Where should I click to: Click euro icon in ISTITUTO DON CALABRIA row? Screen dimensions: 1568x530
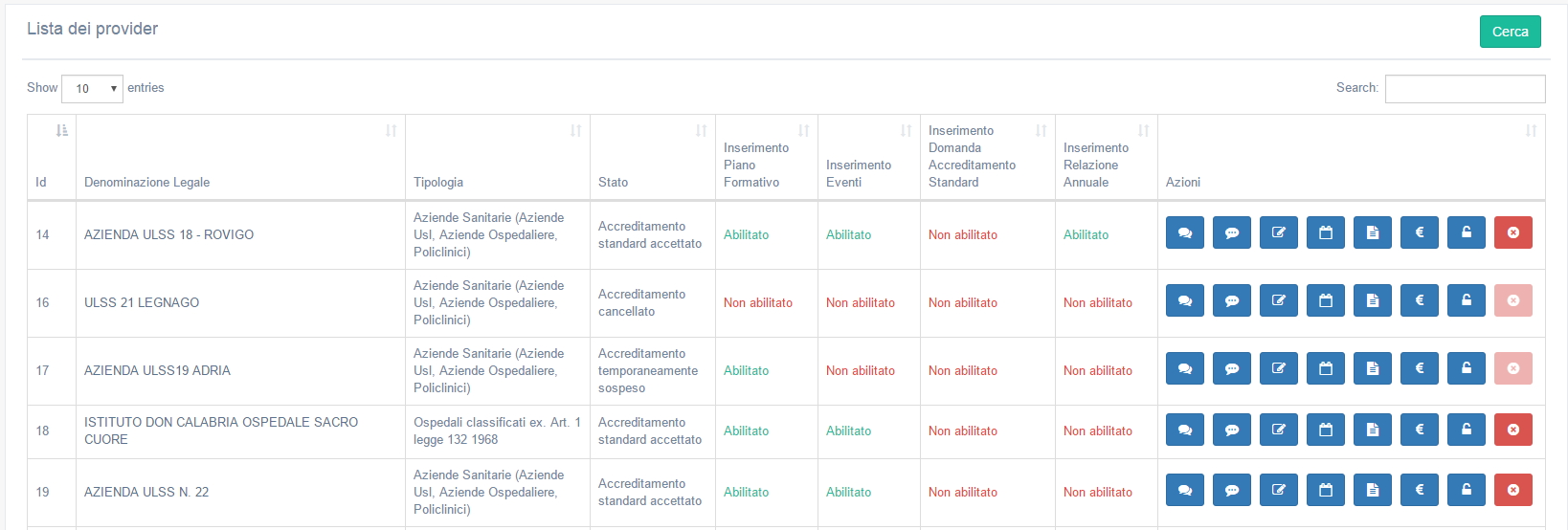(1419, 430)
